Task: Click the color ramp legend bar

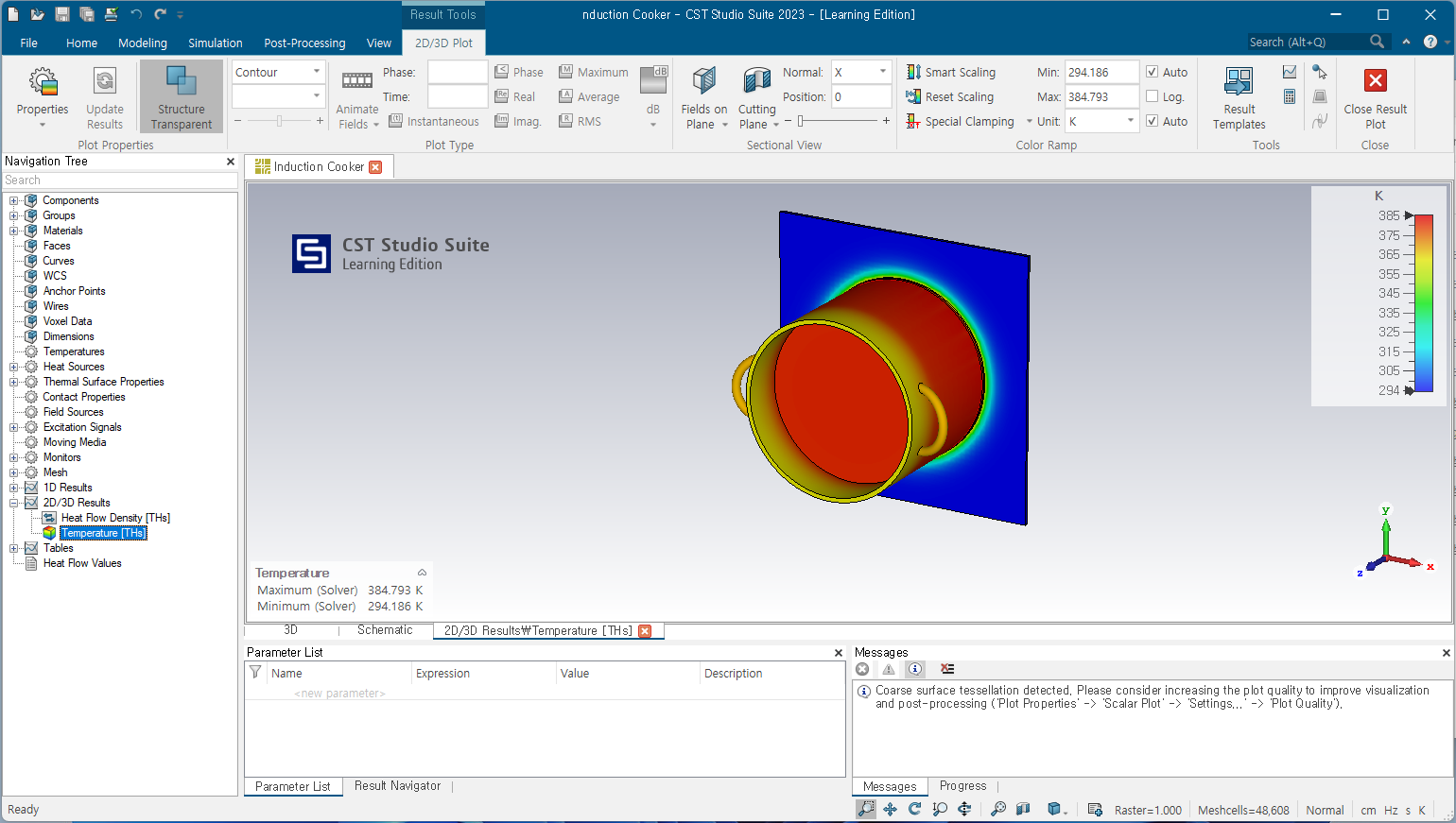Action: 1424,302
